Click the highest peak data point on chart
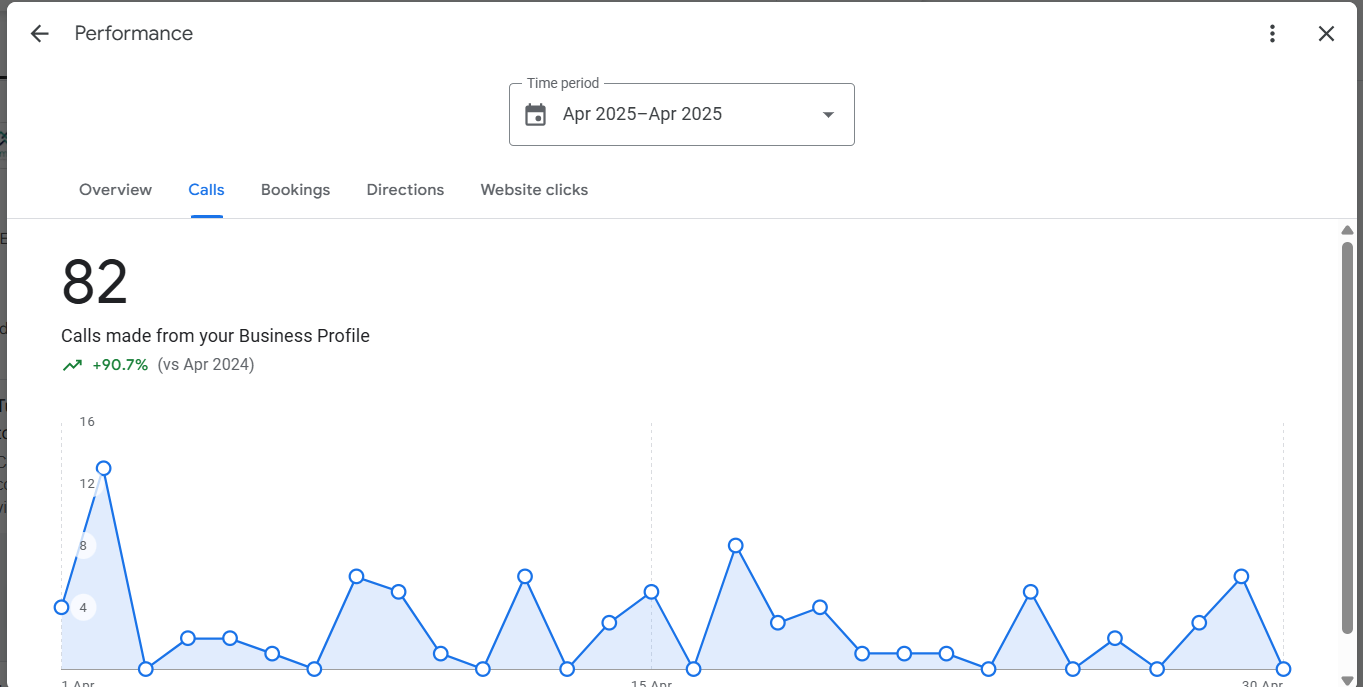This screenshot has height=687, width=1363. pyautogui.click(x=103, y=468)
